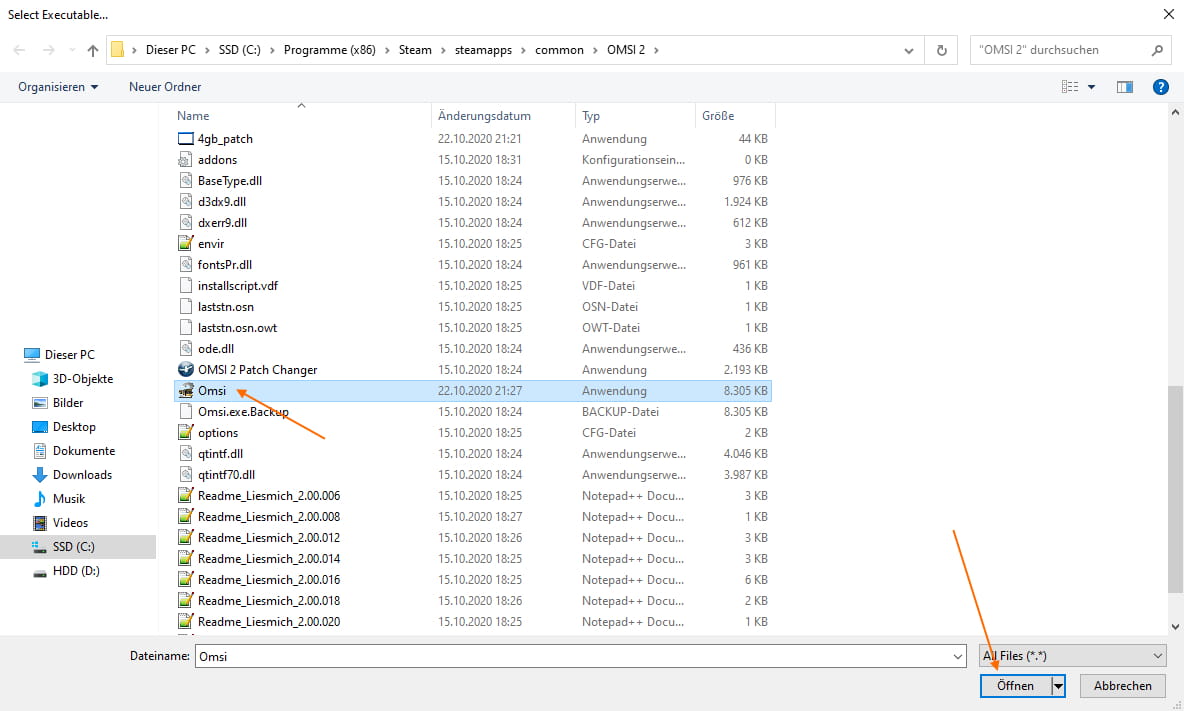The width and height of the screenshot is (1184, 711).
Task: Expand the address bar history dropdown
Action: point(908,50)
